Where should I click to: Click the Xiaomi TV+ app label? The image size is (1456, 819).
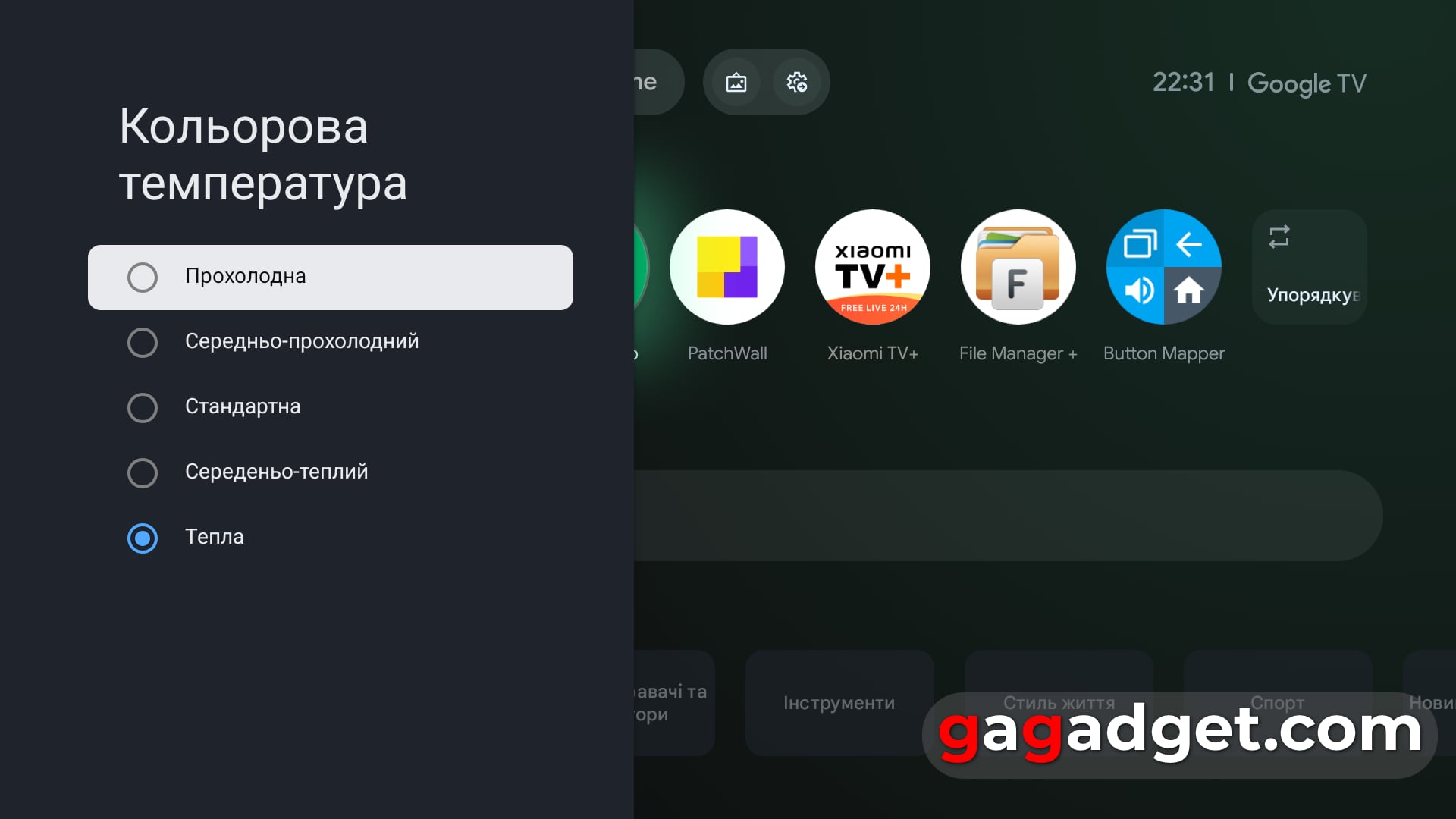pyautogui.click(x=873, y=353)
